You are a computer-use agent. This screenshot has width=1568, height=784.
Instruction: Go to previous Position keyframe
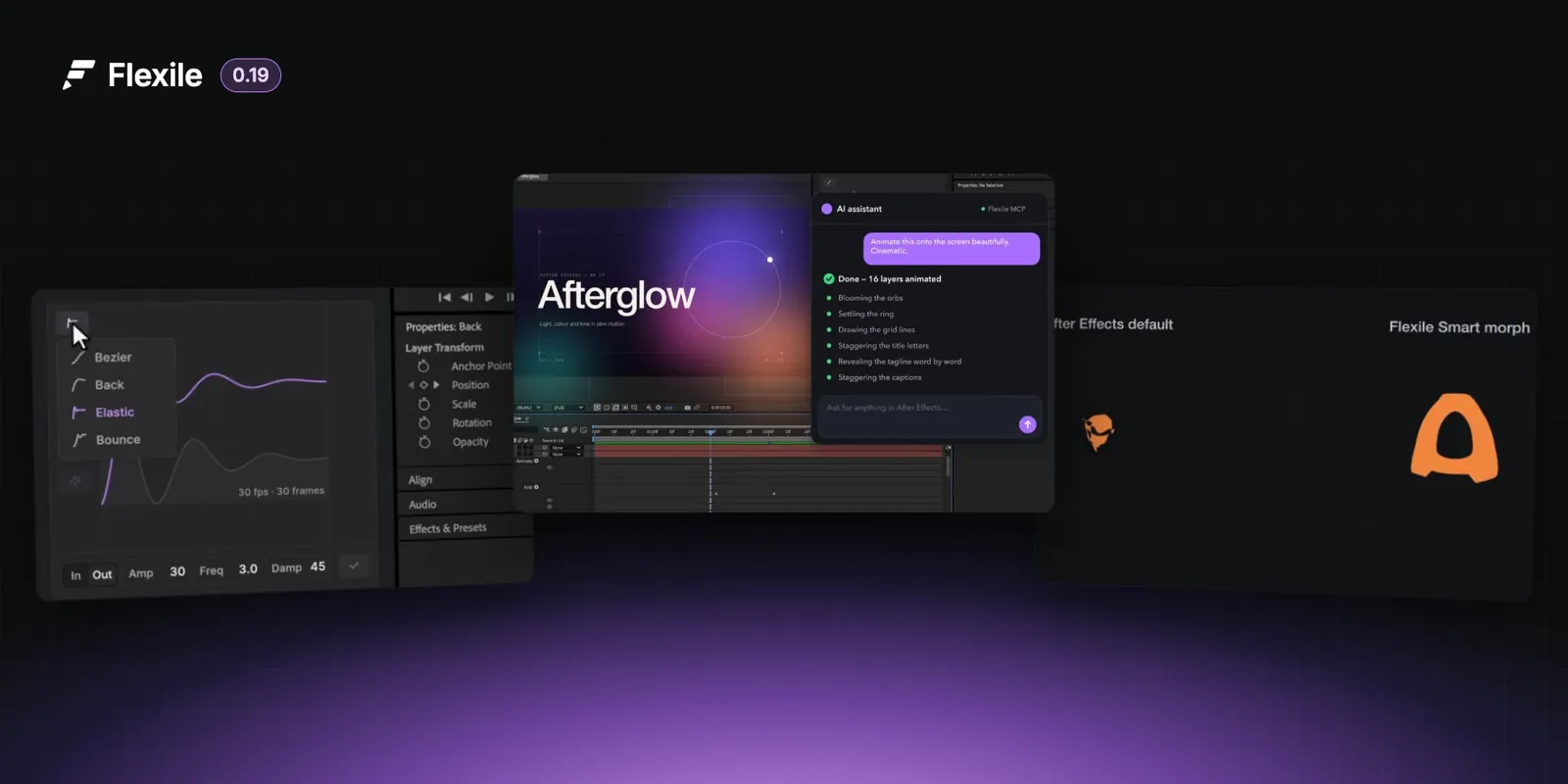(x=412, y=385)
